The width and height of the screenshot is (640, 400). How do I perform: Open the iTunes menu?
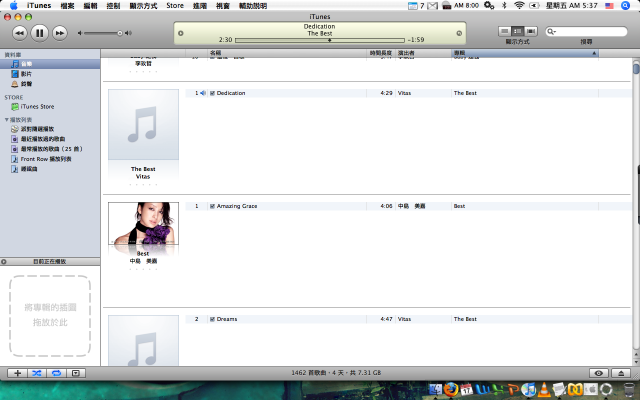click(x=39, y=6)
